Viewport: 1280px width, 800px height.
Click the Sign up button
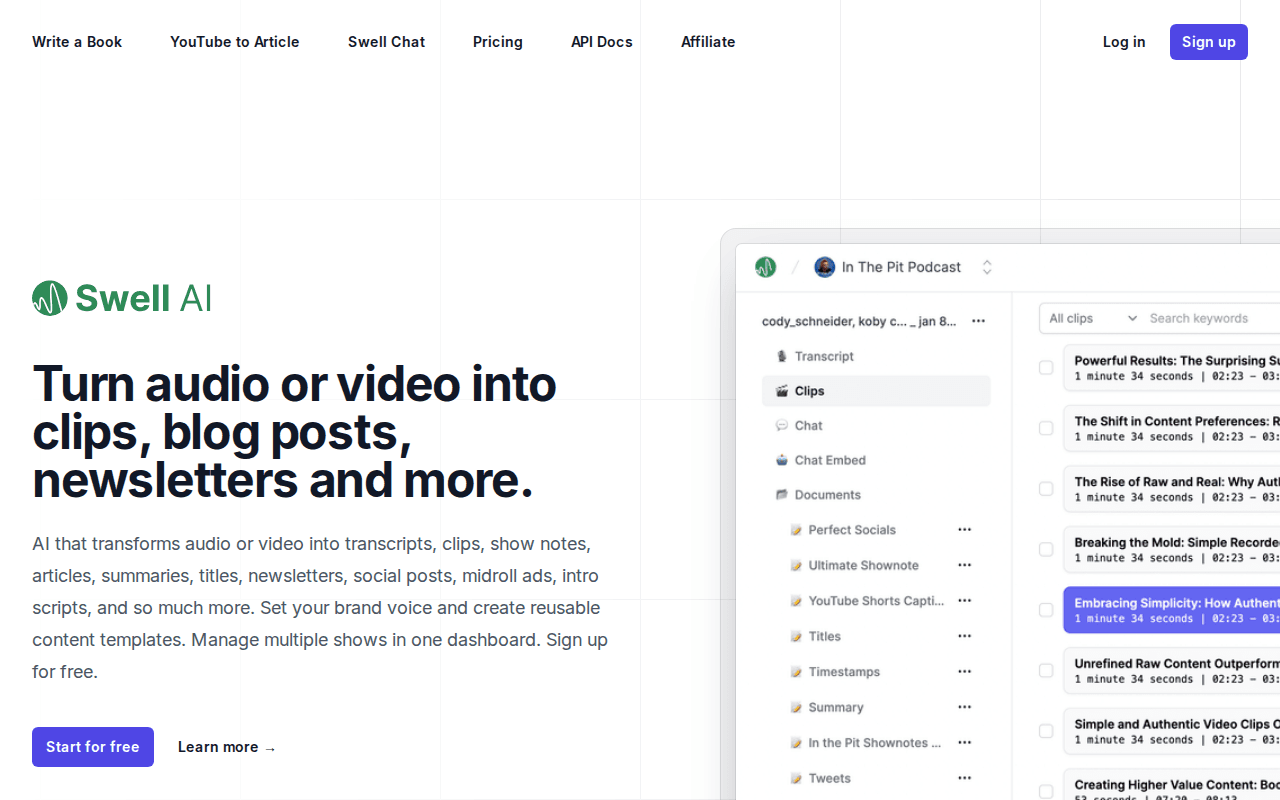(1209, 42)
